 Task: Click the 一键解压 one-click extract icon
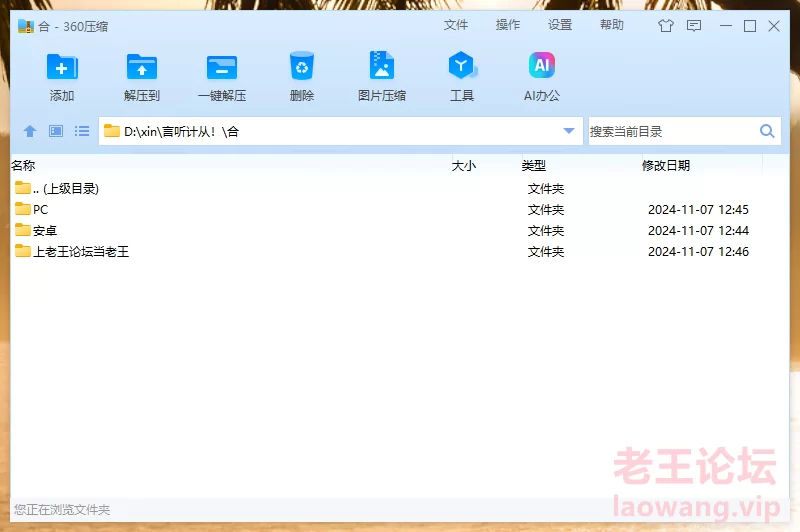[x=222, y=67]
